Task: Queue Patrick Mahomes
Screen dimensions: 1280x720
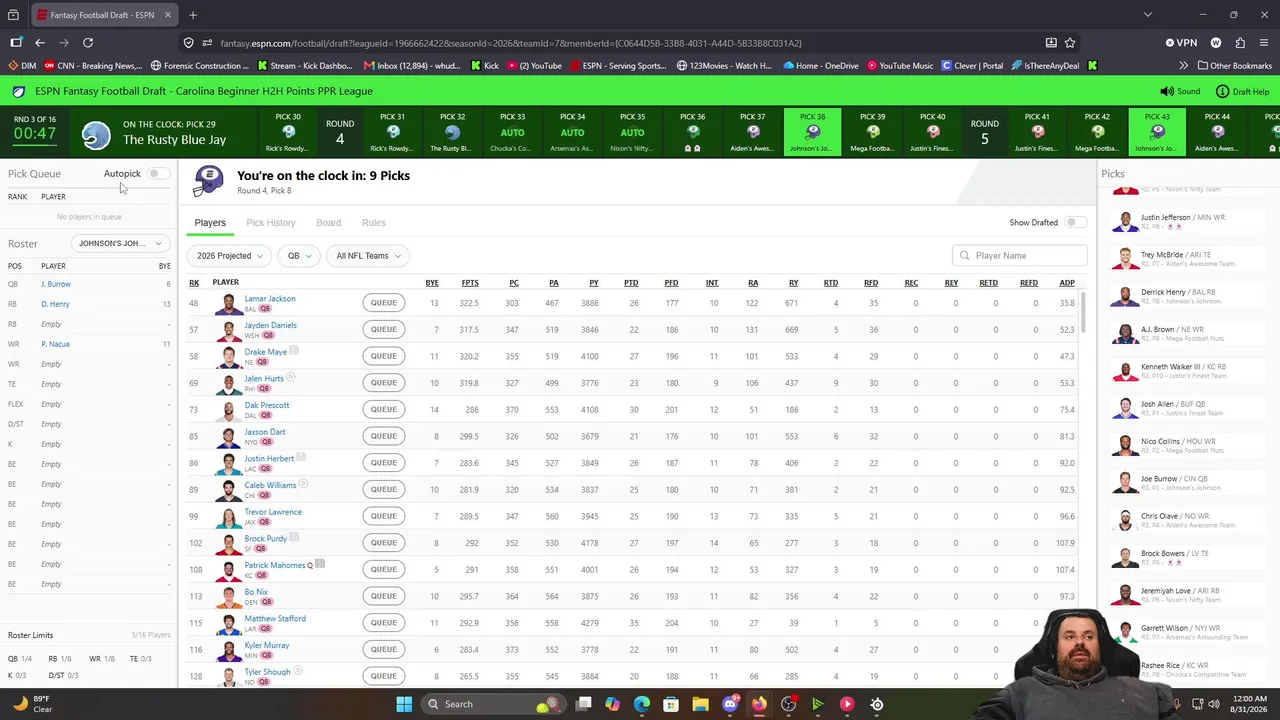Action: pyautogui.click(x=384, y=569)
